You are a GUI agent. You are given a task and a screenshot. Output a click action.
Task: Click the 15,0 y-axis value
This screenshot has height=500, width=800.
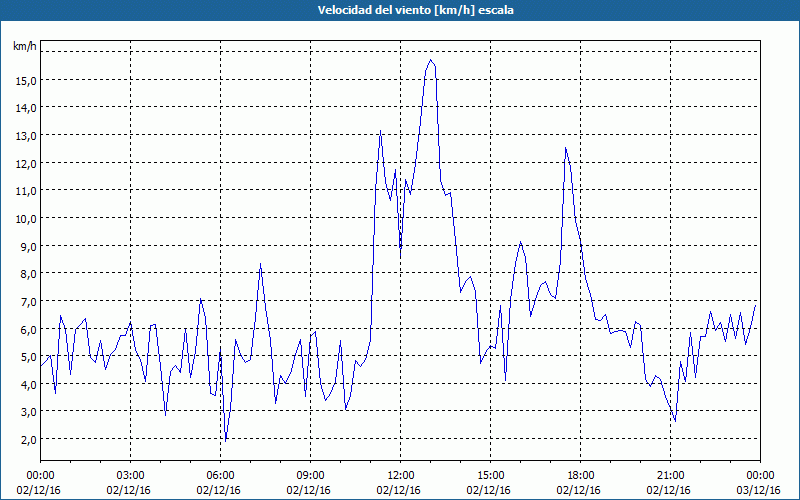[25, 81]
